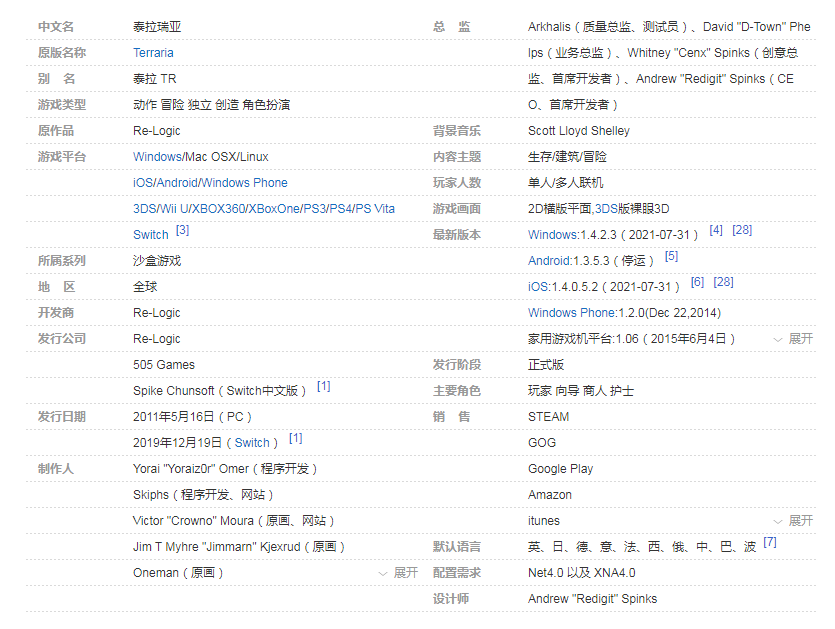Select the producer Victor "Crowno" Moura
Screen dimensions: 835x629
coord(233,521)
